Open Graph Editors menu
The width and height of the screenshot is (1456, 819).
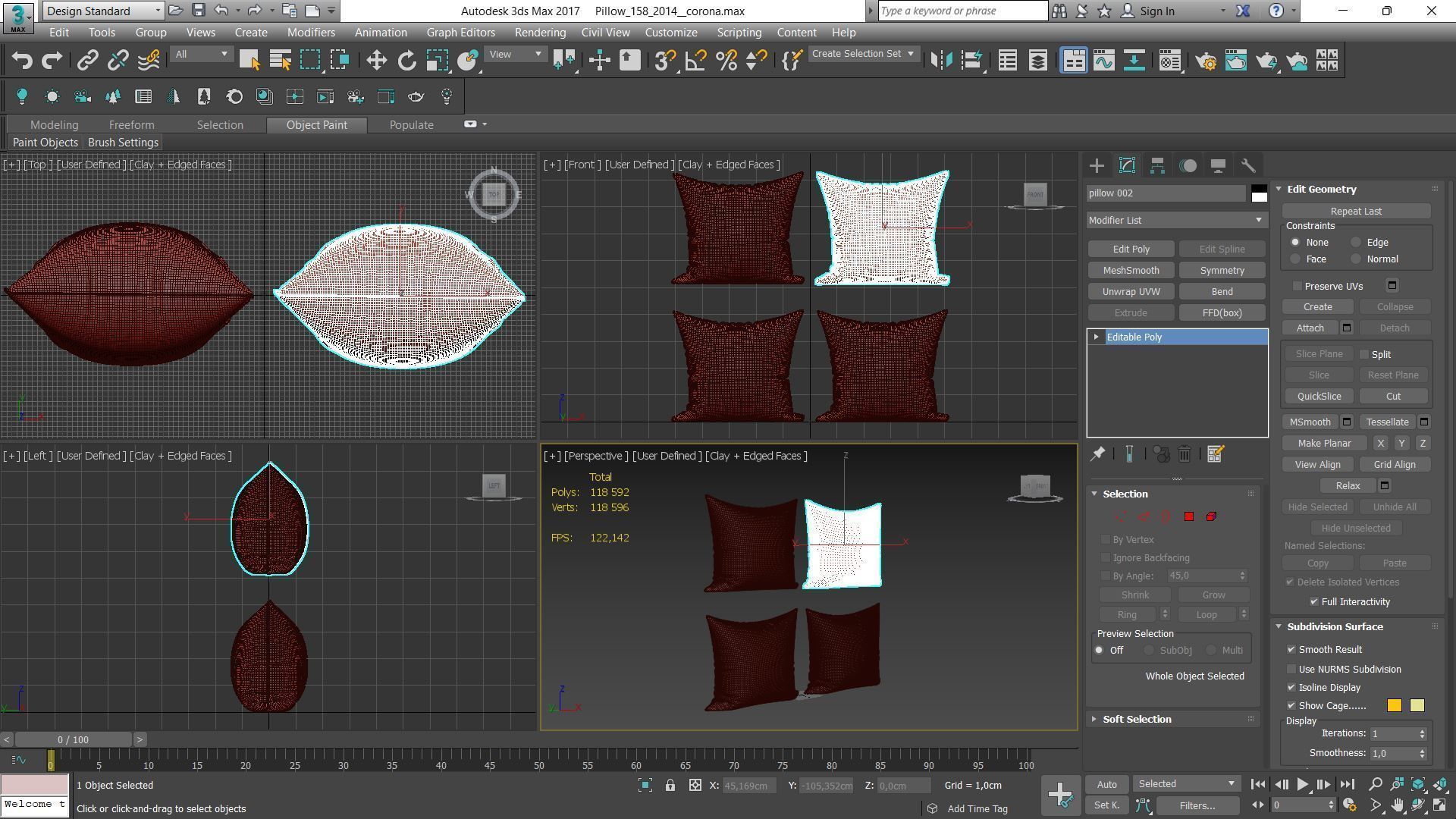[x=460, y=33]
